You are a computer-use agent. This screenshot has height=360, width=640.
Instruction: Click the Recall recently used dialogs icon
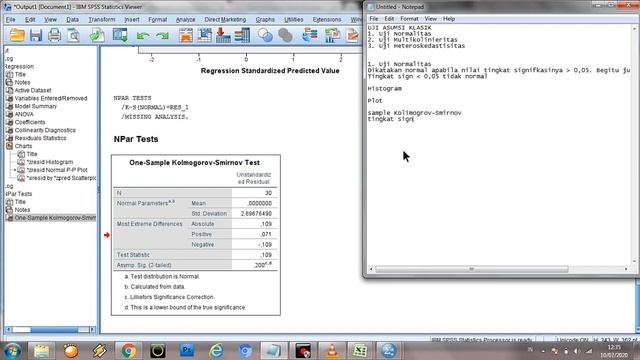(x=120, y=36)
